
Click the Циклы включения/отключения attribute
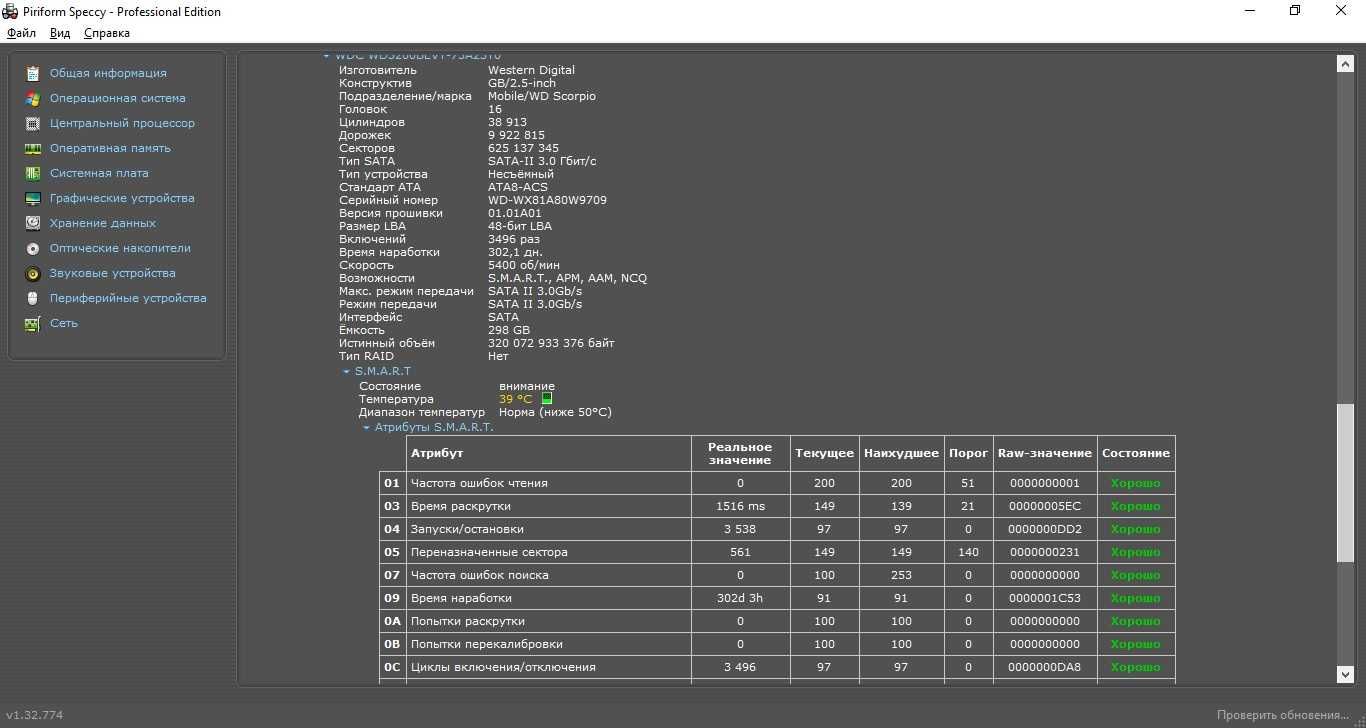(x=503, y=667)
